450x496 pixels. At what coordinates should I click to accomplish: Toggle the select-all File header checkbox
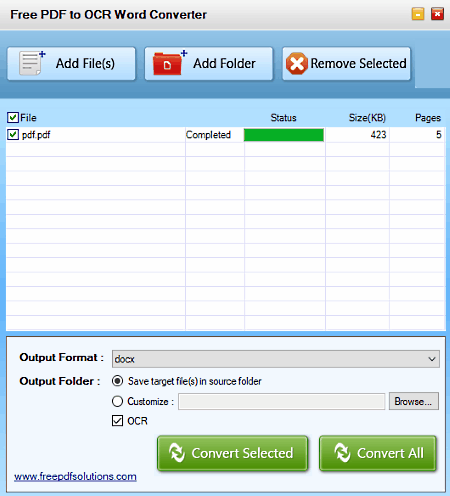point(13,117)
